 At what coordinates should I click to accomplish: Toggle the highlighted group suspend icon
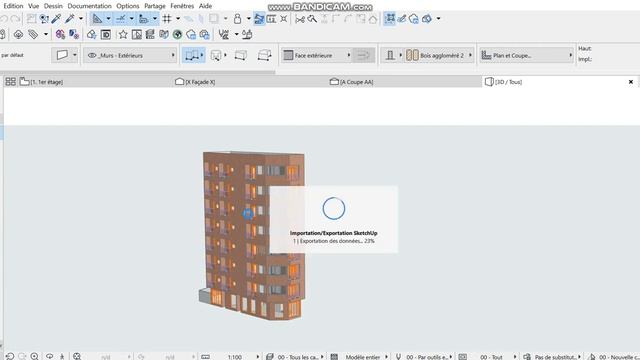coord(390,18)
